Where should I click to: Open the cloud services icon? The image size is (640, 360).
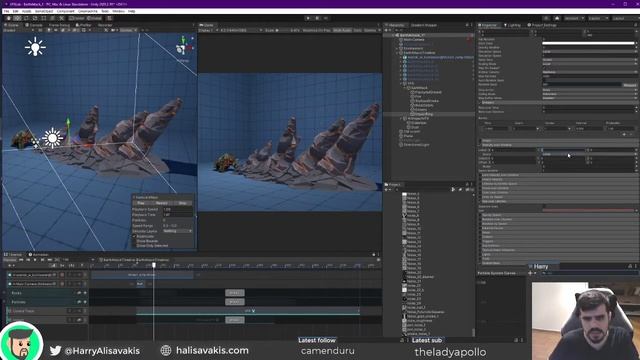point(557,18)
